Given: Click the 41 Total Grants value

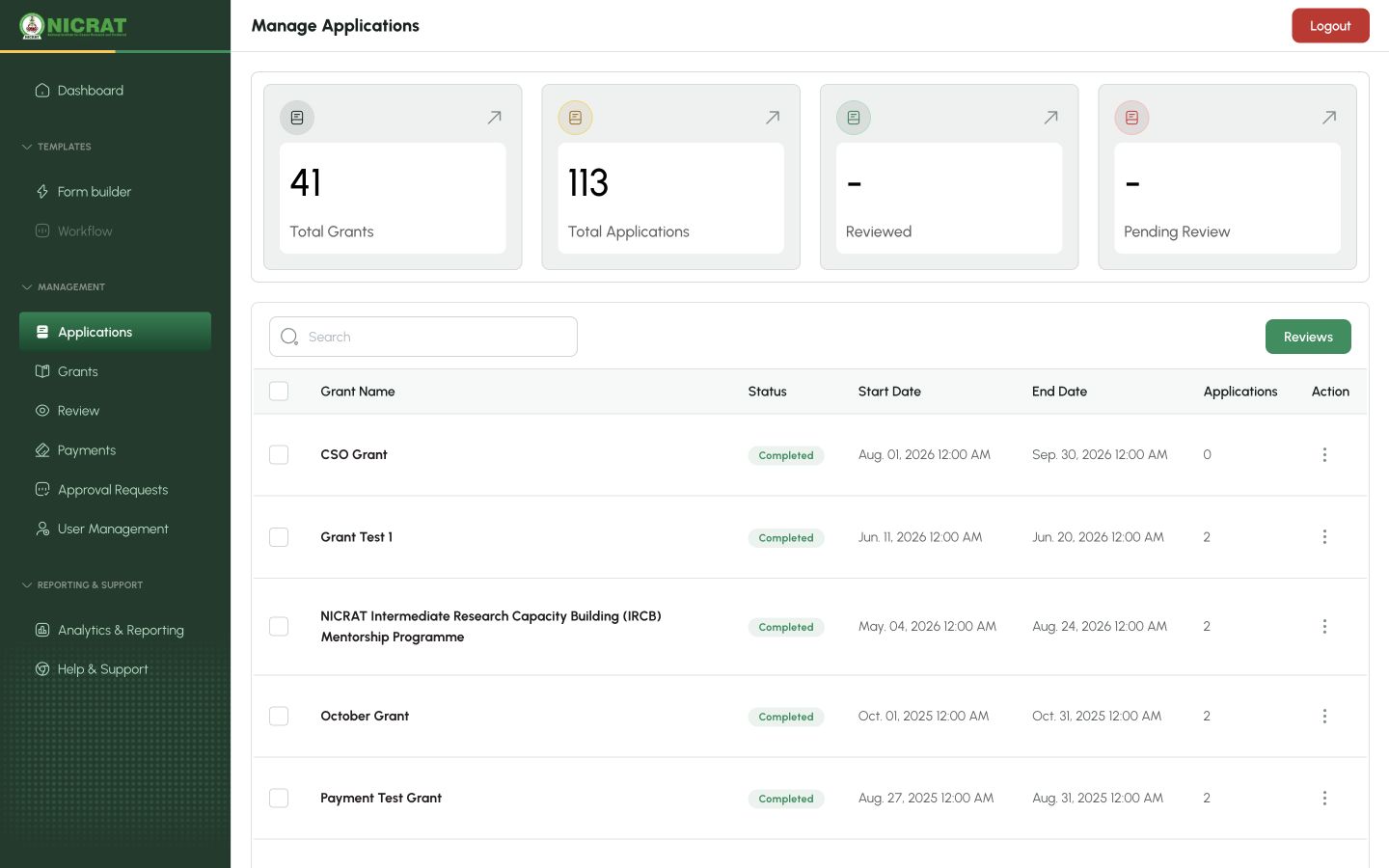Looking at the screenshot, I should pos(306,182).
